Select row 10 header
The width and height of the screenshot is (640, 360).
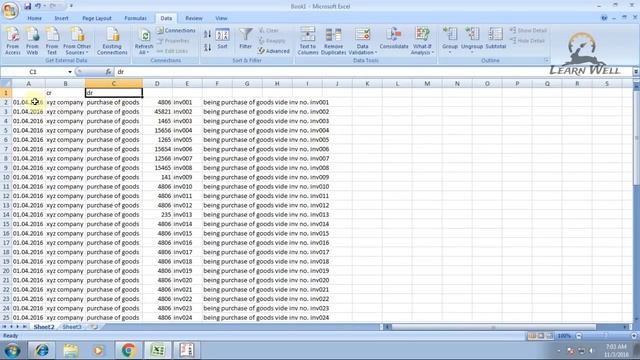6,177
